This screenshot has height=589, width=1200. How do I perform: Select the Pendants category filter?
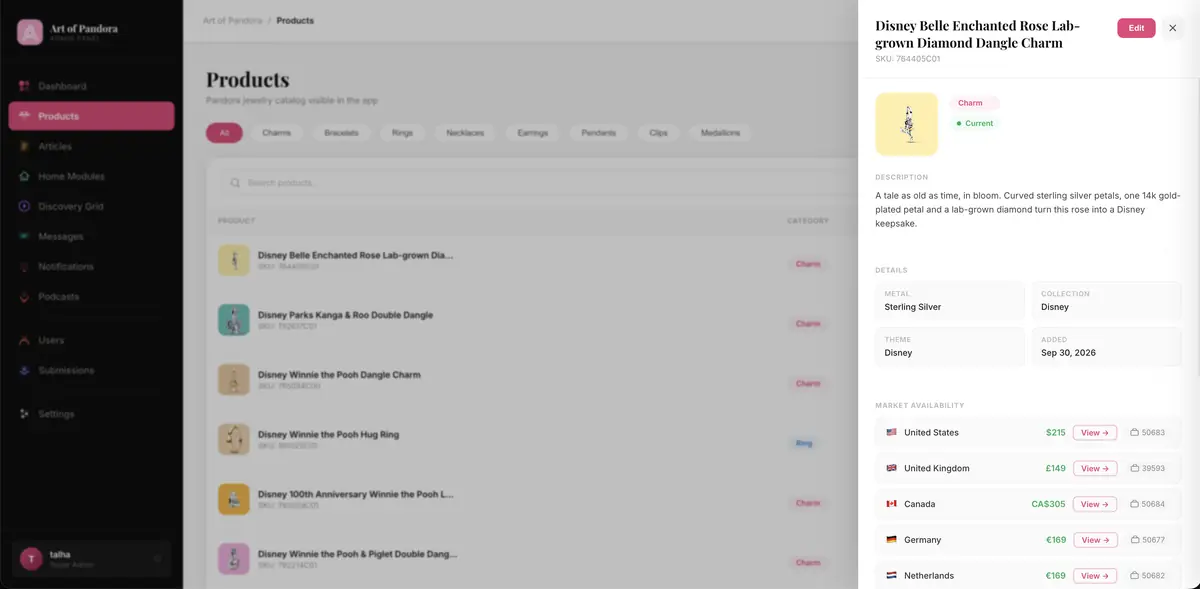(599, 133)
